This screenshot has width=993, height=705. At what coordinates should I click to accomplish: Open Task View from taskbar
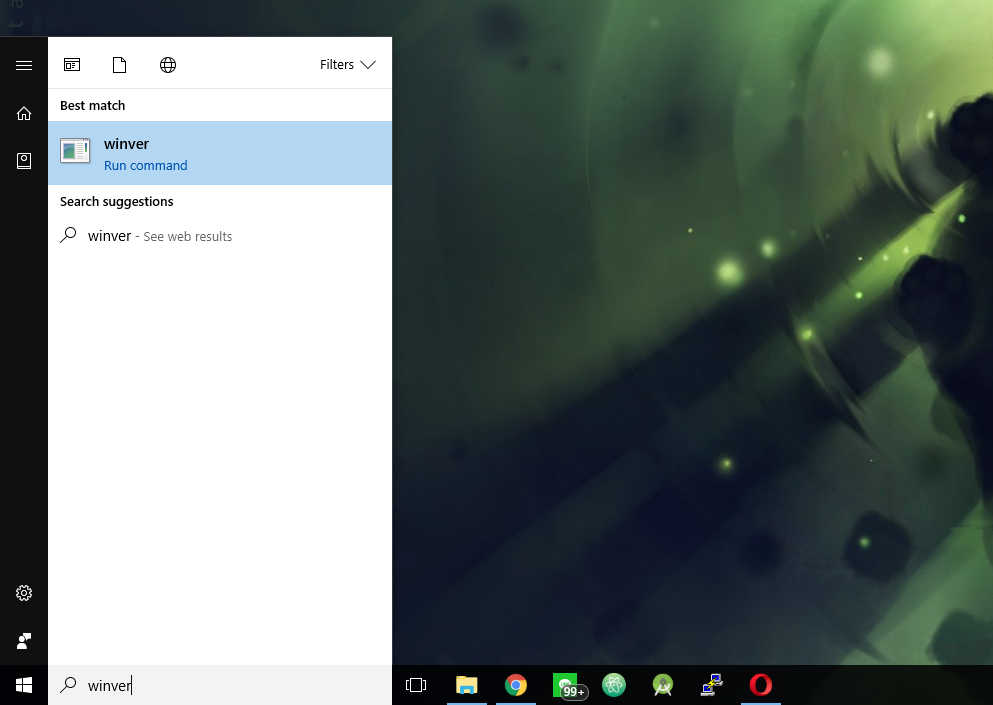click(x=415, y=685)
